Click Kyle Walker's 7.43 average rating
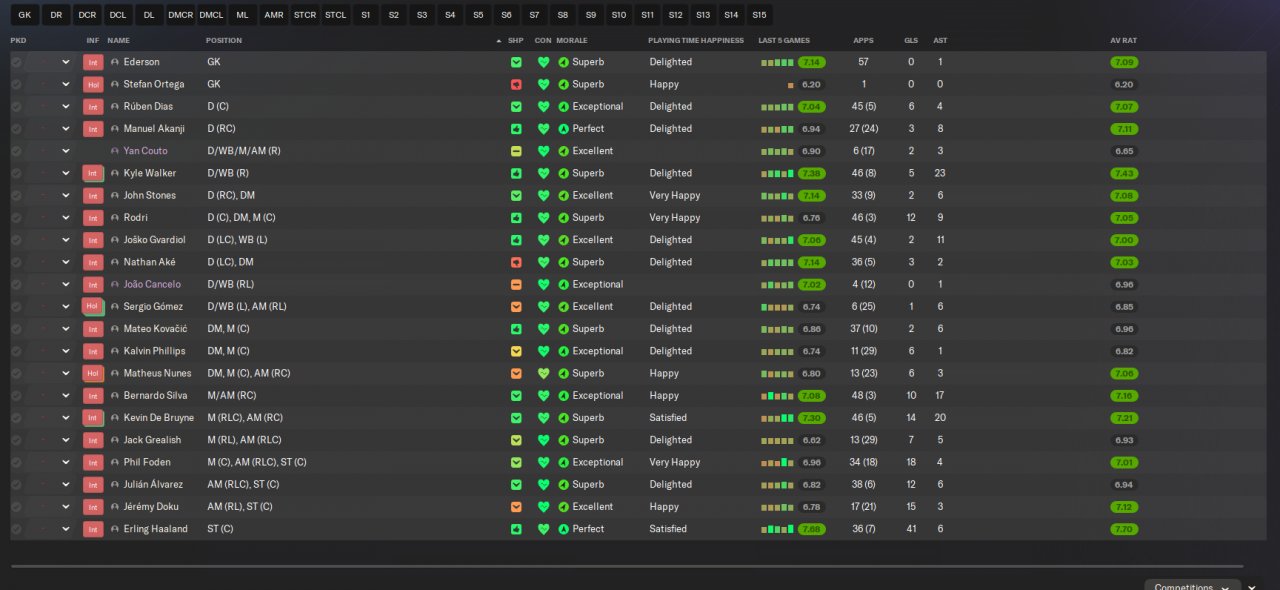 click(x=1123, y=173)
